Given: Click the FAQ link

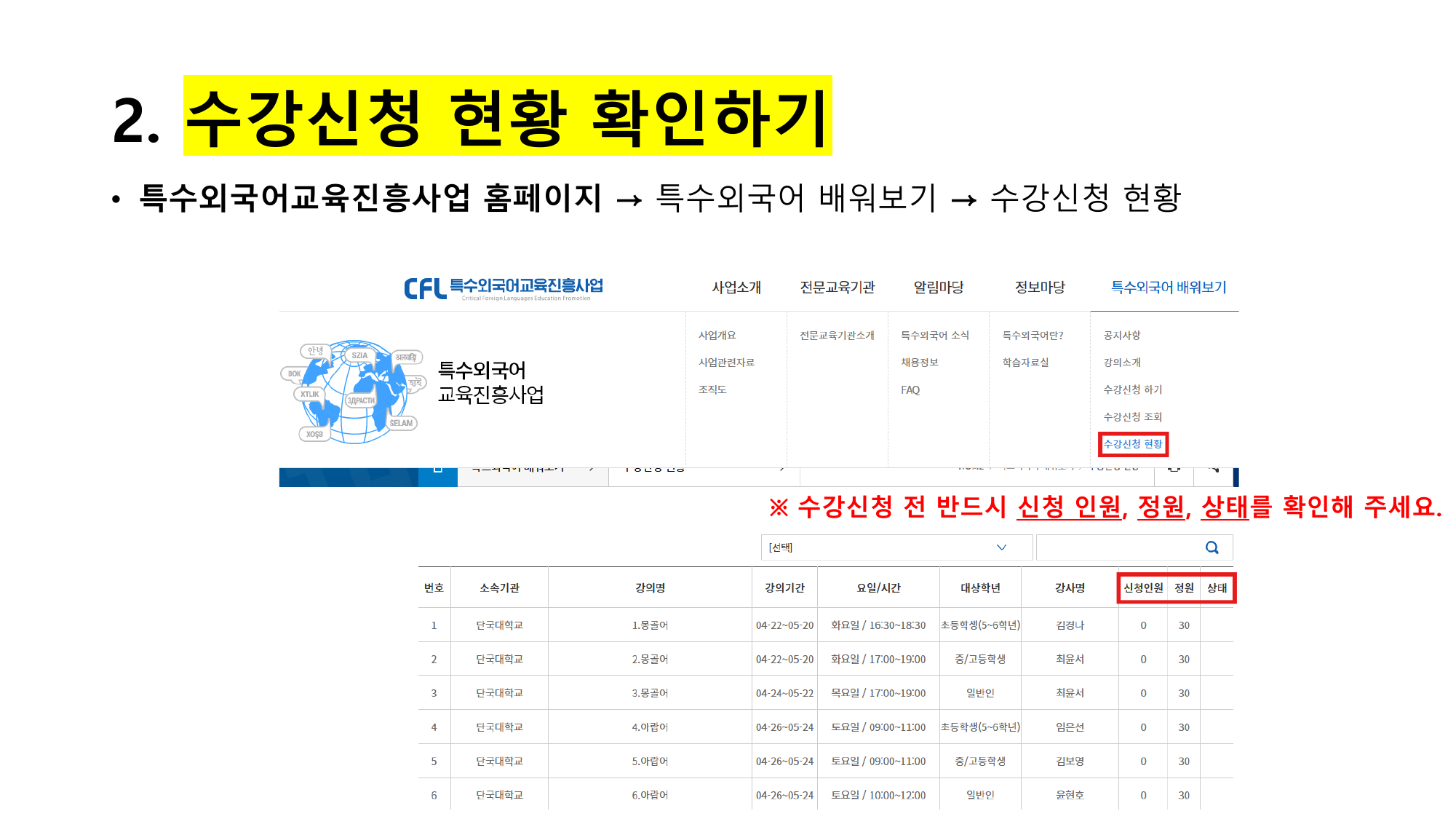Looking at the screenshot, I should 910,390.
